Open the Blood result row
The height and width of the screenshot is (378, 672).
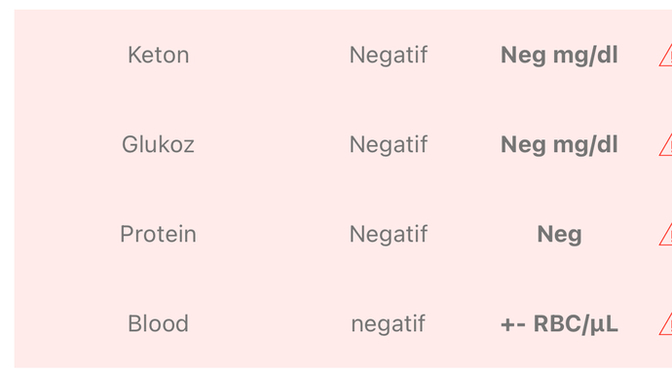pos(343,324)
